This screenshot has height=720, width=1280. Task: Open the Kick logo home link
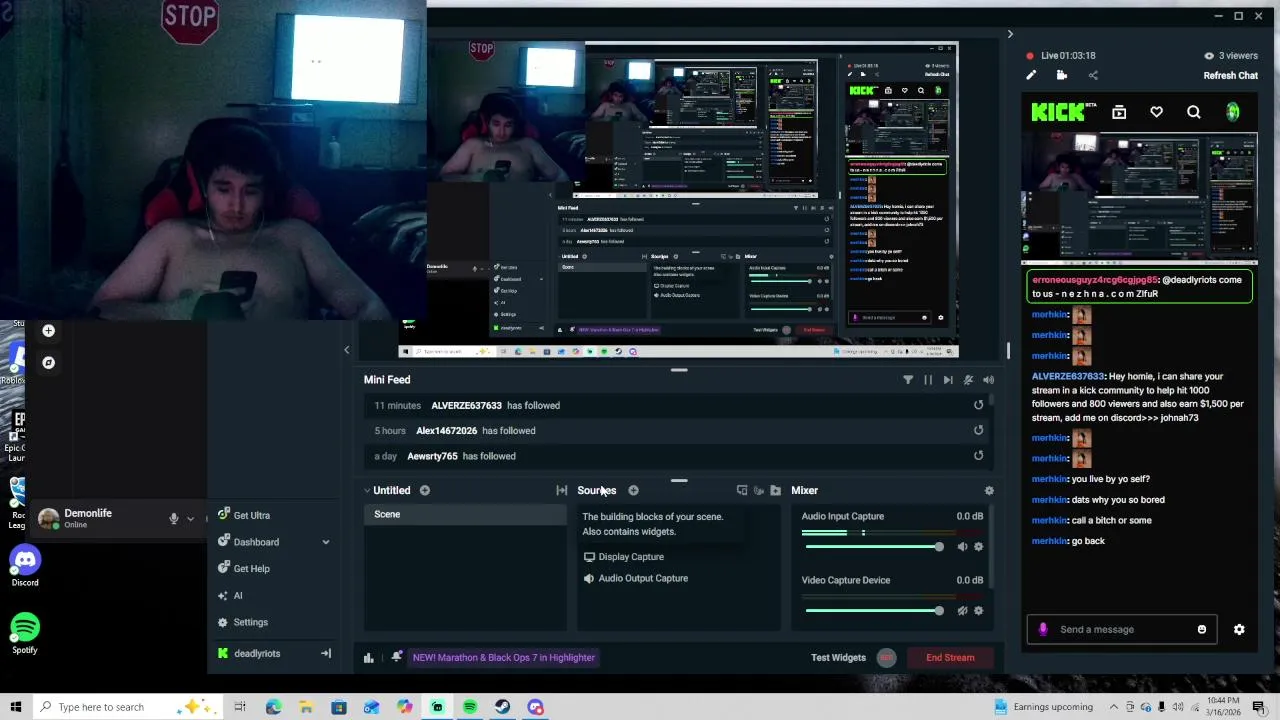tap(1058, 112)
